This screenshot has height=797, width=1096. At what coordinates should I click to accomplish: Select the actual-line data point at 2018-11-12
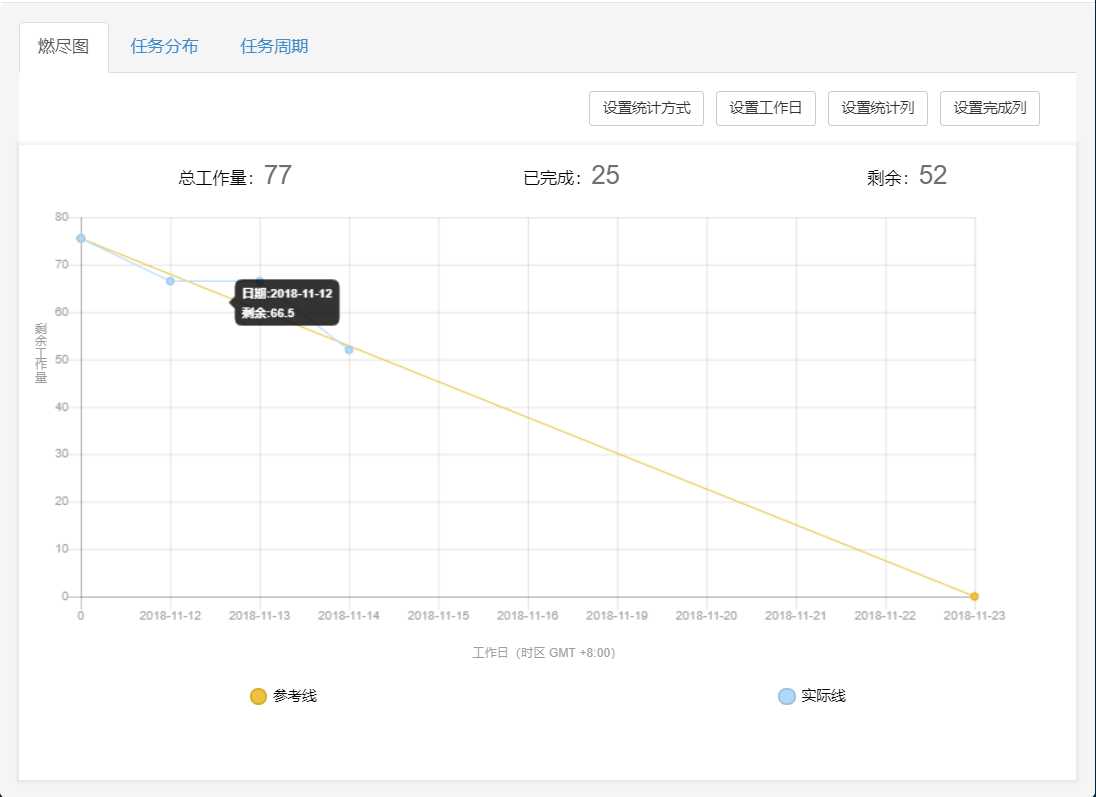click(170, 281)
